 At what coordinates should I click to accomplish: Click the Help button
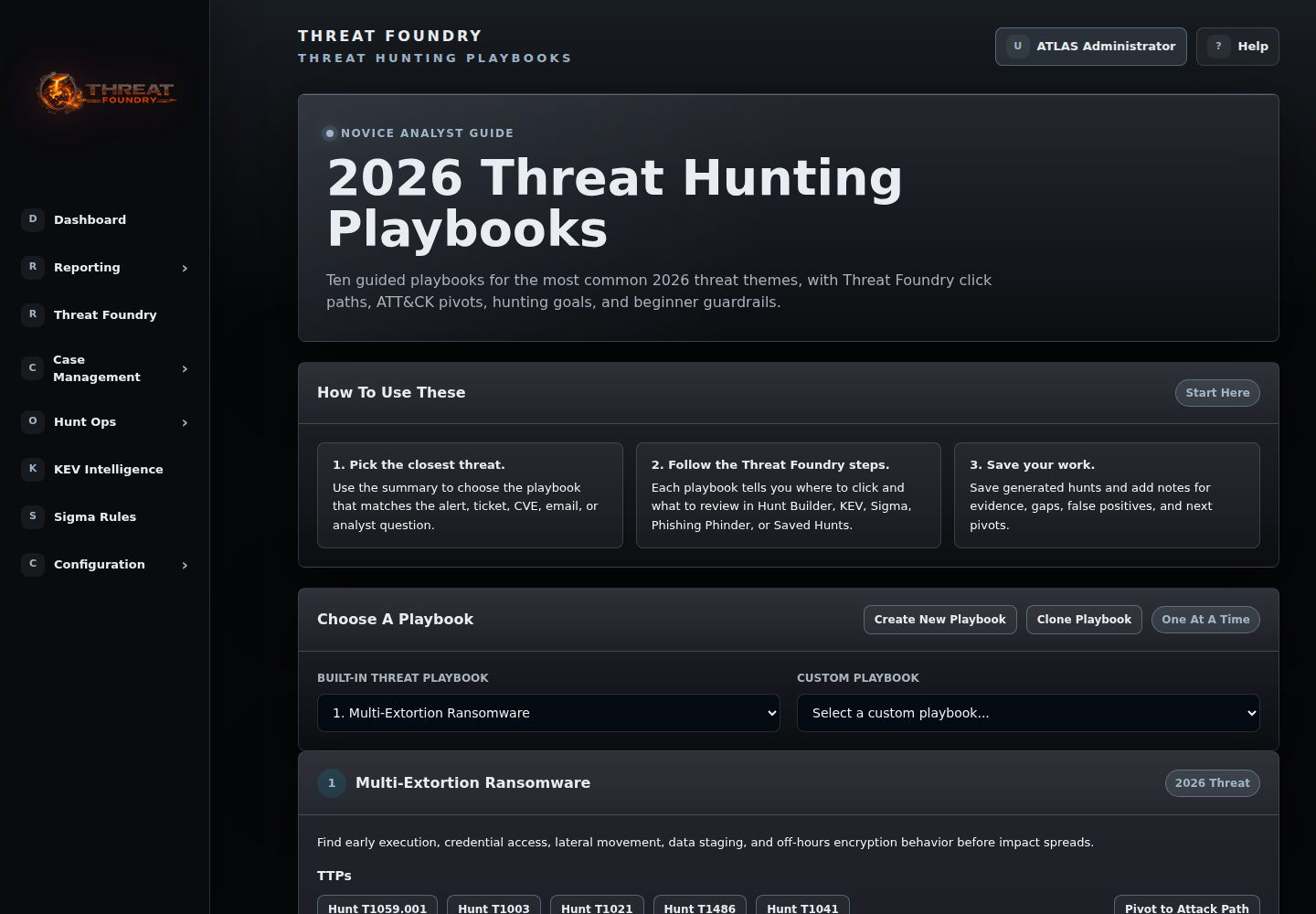1237,47
